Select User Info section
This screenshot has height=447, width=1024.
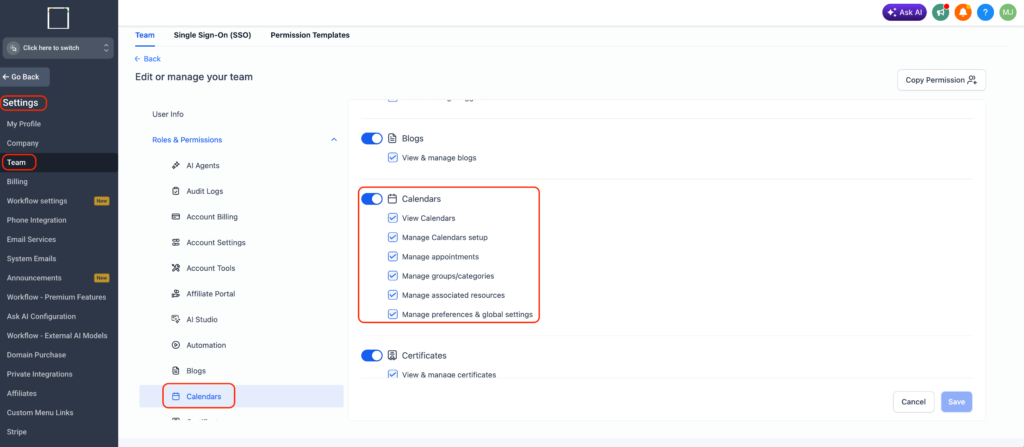tap(168, 114)
